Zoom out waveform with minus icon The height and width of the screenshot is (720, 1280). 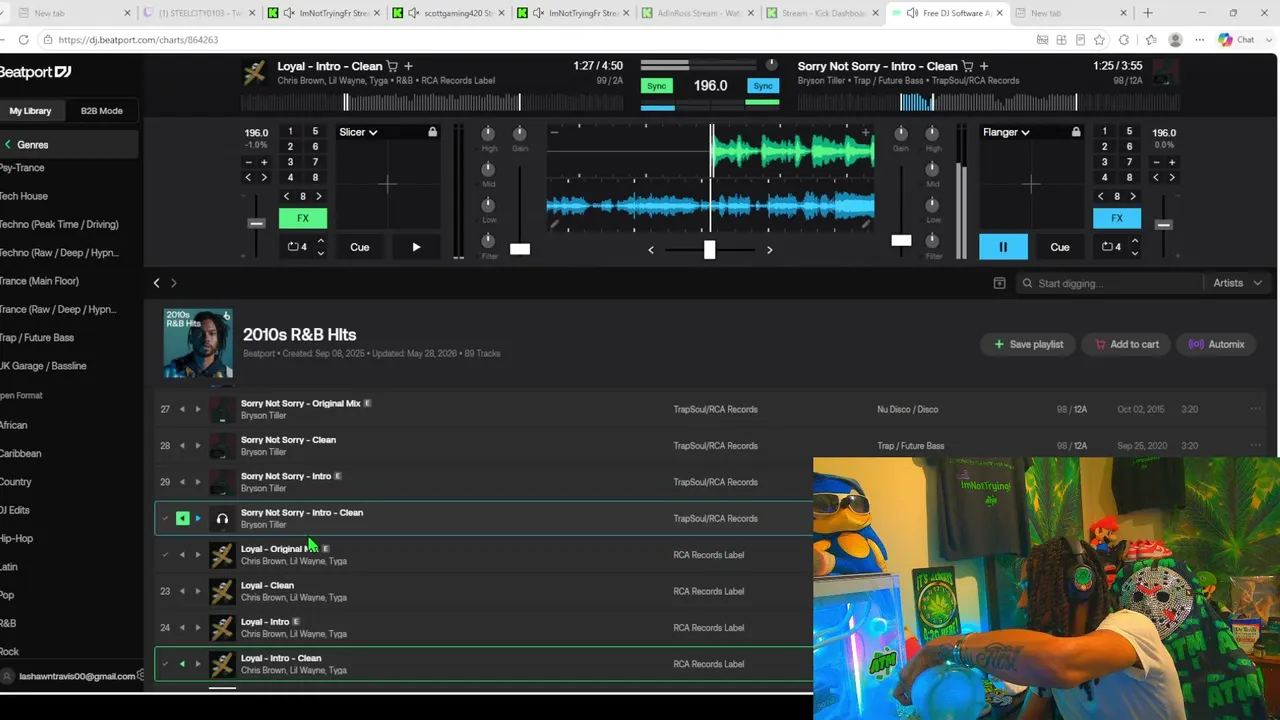tap(554, 132)
